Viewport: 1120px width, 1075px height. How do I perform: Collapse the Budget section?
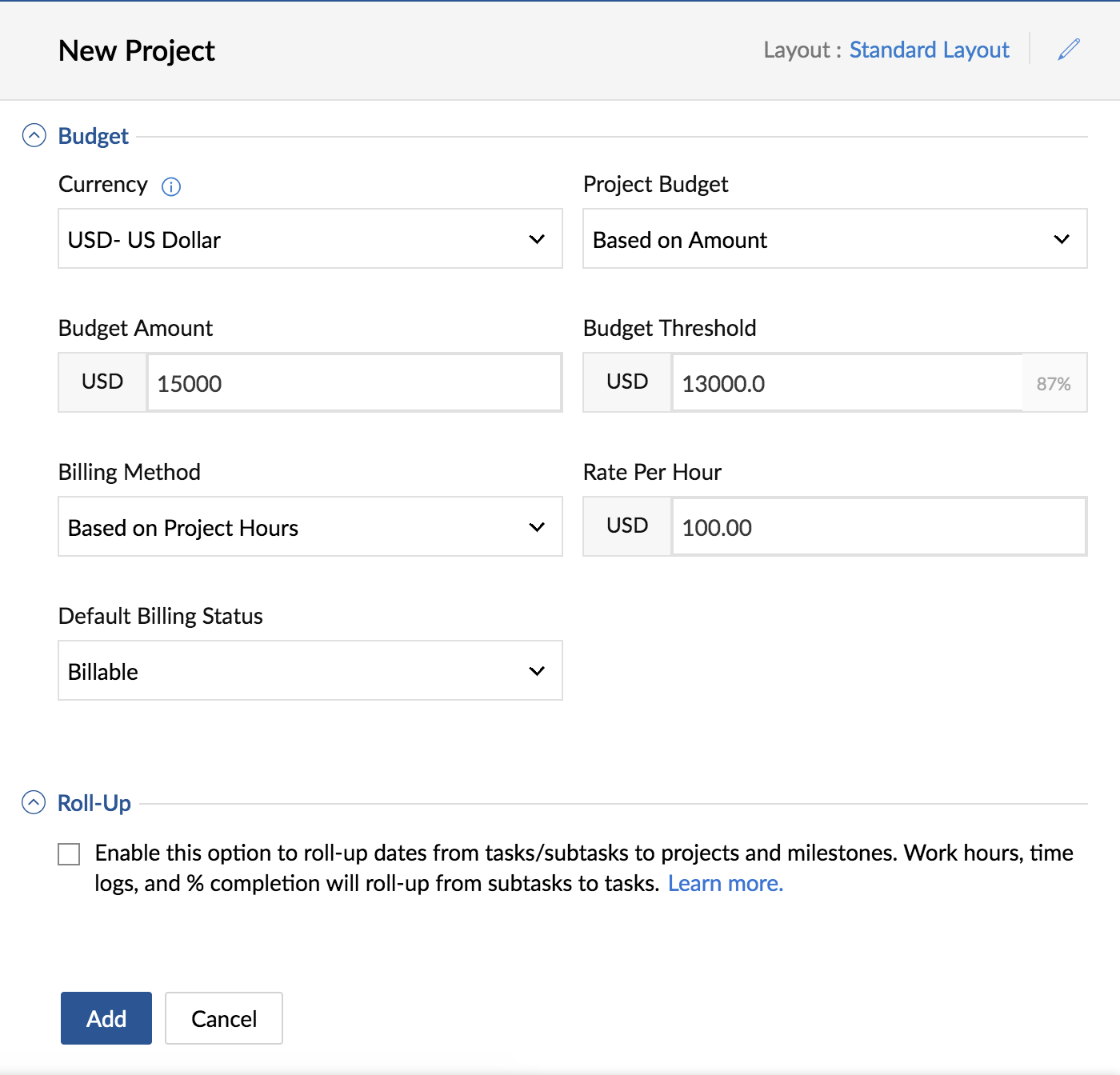34,136
